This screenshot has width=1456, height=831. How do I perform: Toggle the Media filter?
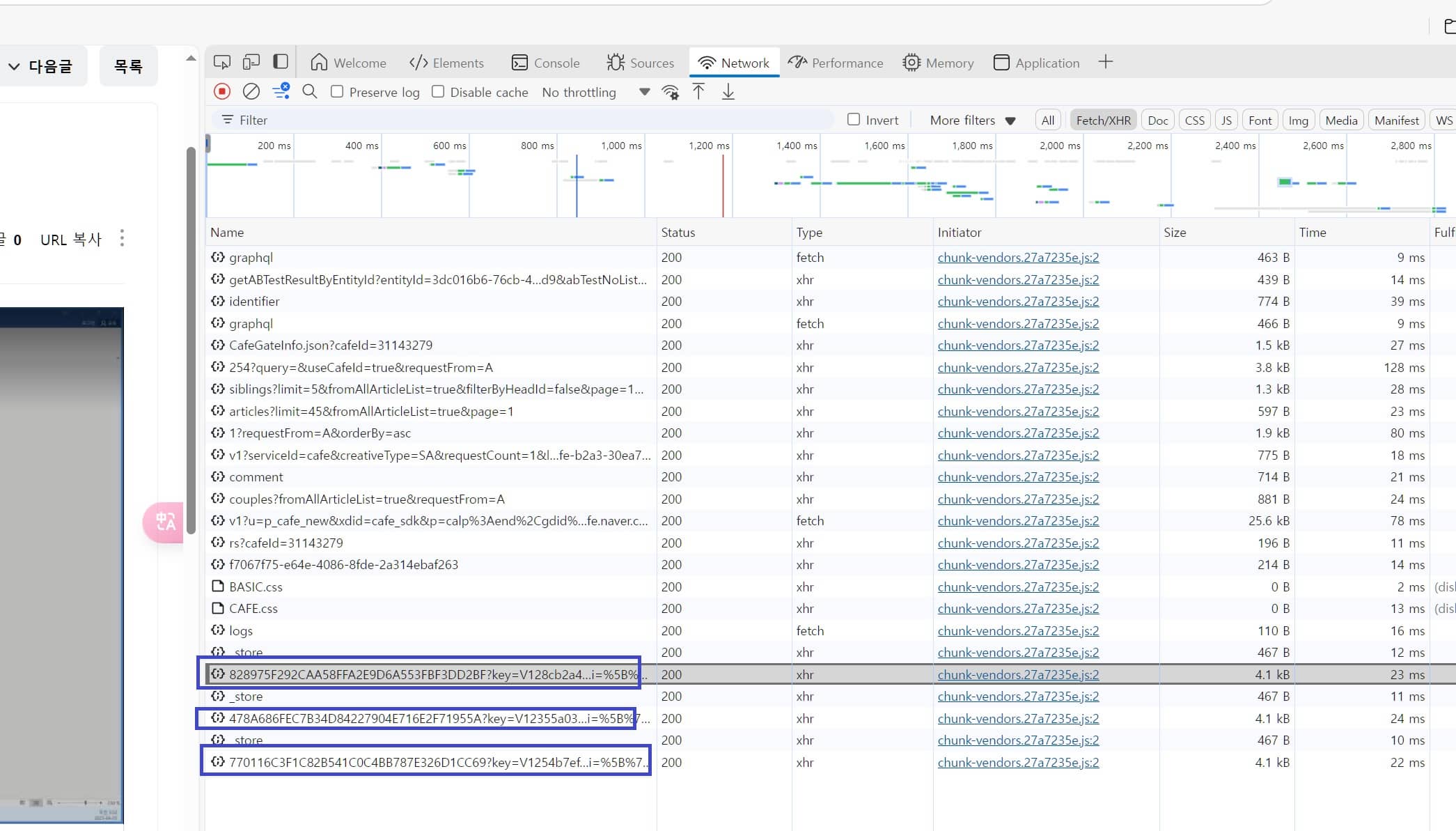pyautogui.click(x=1342, y=120)
